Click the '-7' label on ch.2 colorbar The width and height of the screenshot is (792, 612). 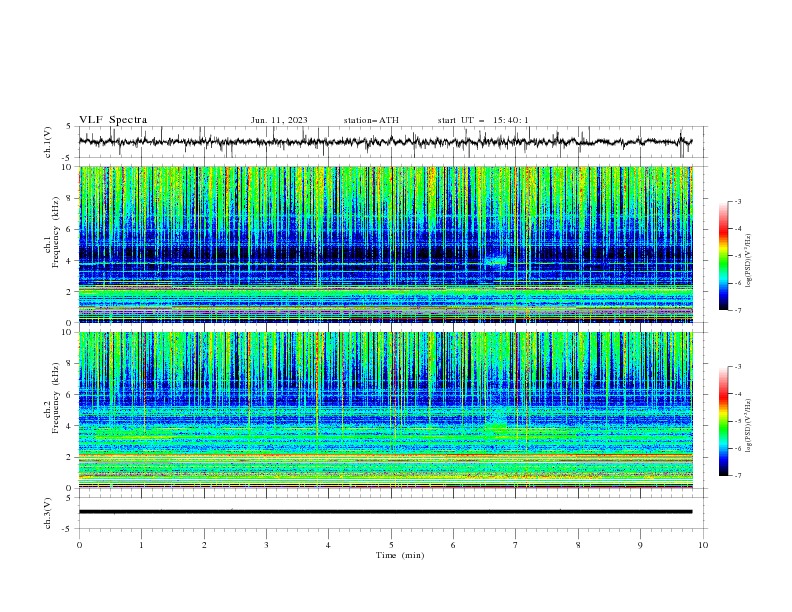click(737, 476)
